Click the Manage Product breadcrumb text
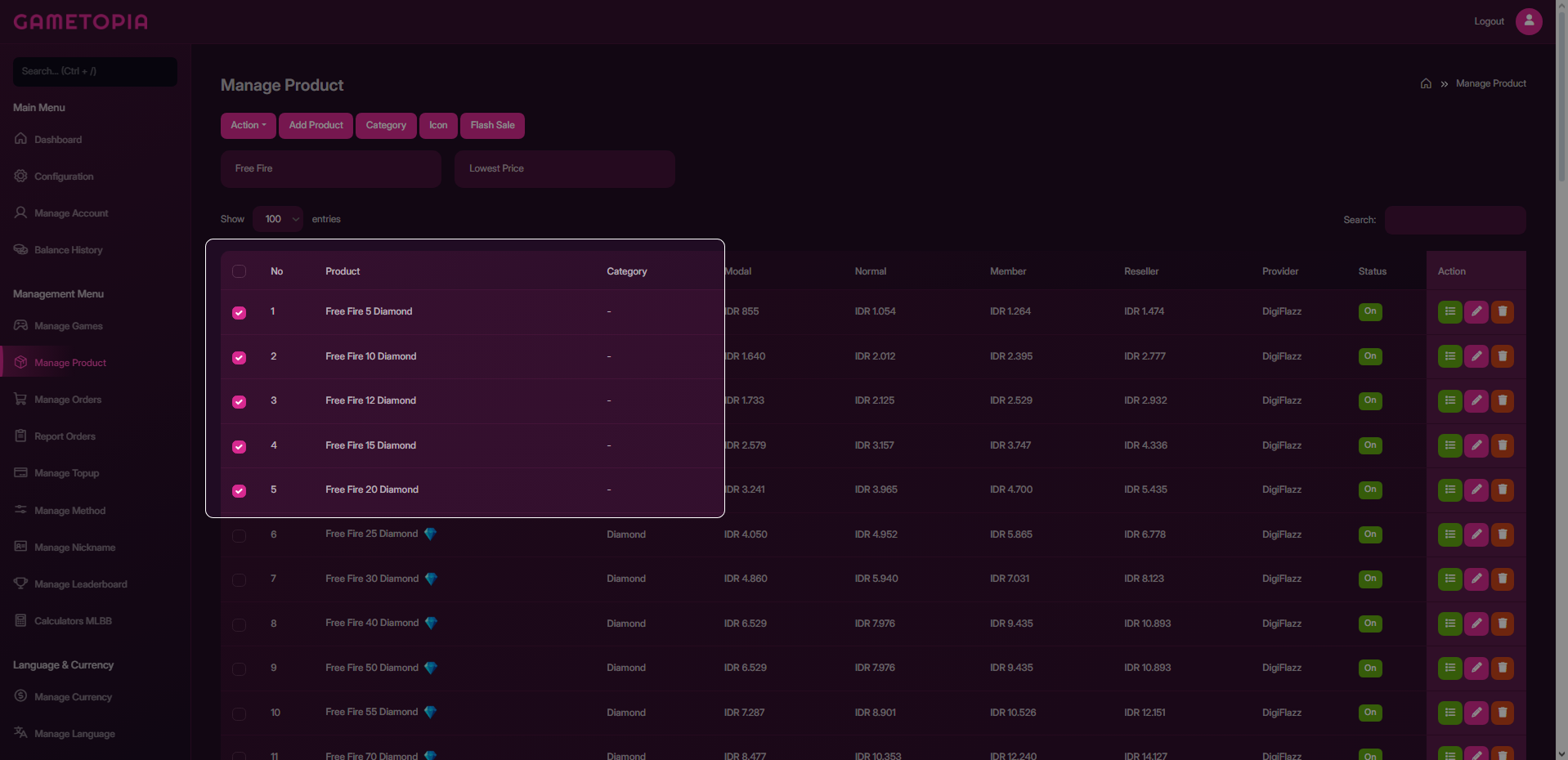 (1491, 83)
